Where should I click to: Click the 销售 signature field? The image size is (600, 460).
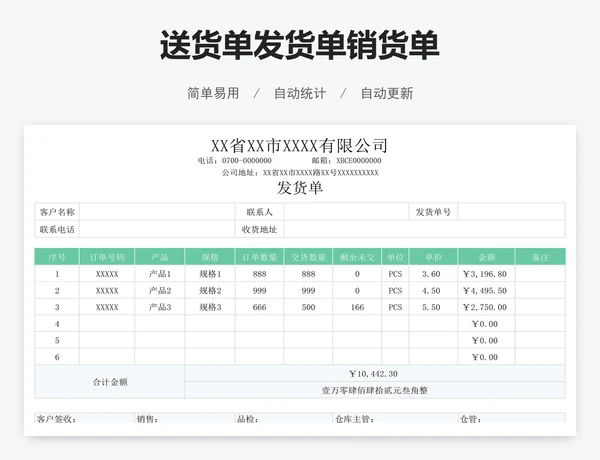[x=185, y=418]
